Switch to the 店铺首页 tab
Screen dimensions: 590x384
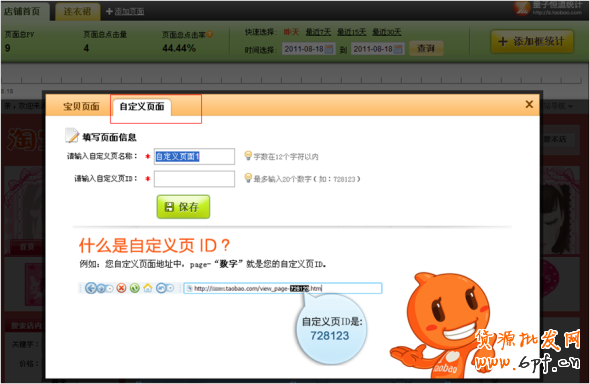pos(22,12)
